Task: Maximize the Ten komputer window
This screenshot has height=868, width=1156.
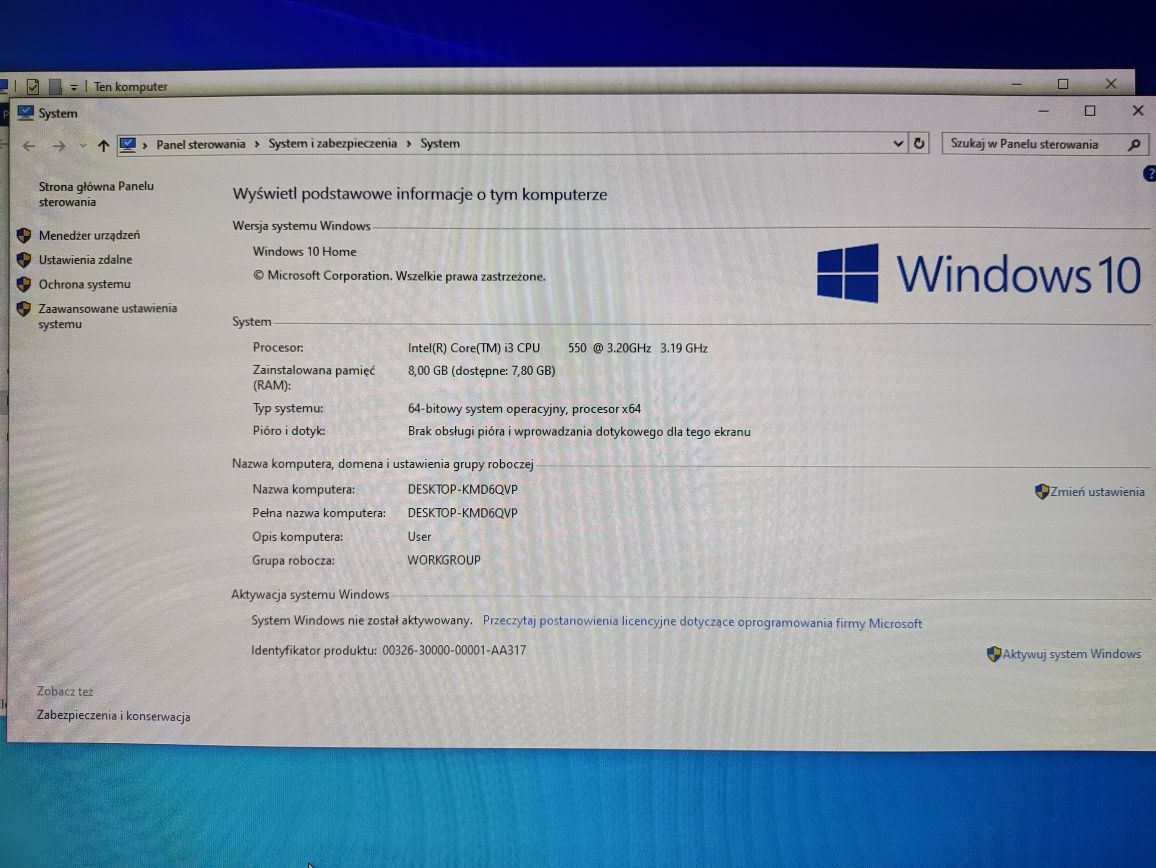Action: [x=1062, y=84]
